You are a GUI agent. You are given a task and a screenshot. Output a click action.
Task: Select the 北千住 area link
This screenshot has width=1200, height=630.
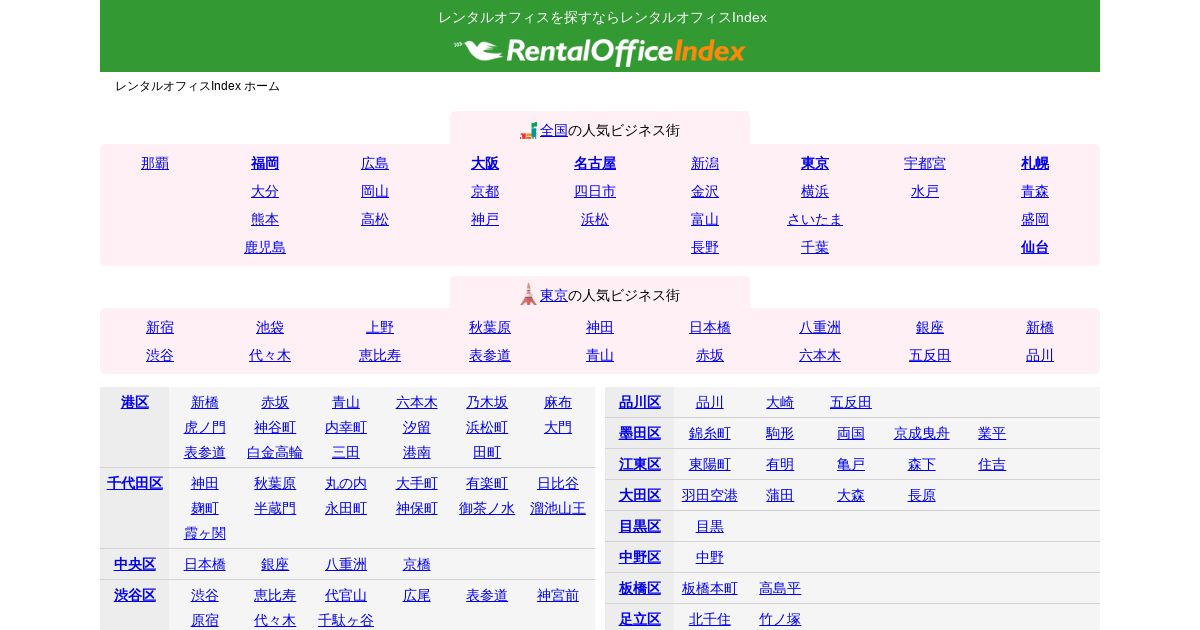710,619
